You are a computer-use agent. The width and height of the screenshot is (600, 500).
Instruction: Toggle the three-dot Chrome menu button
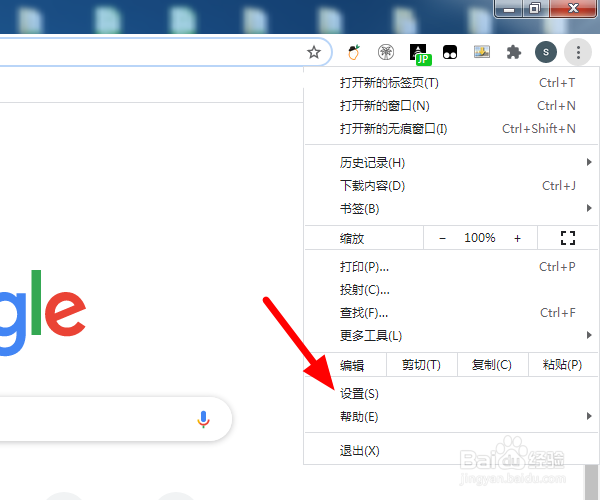coord(578,52)
